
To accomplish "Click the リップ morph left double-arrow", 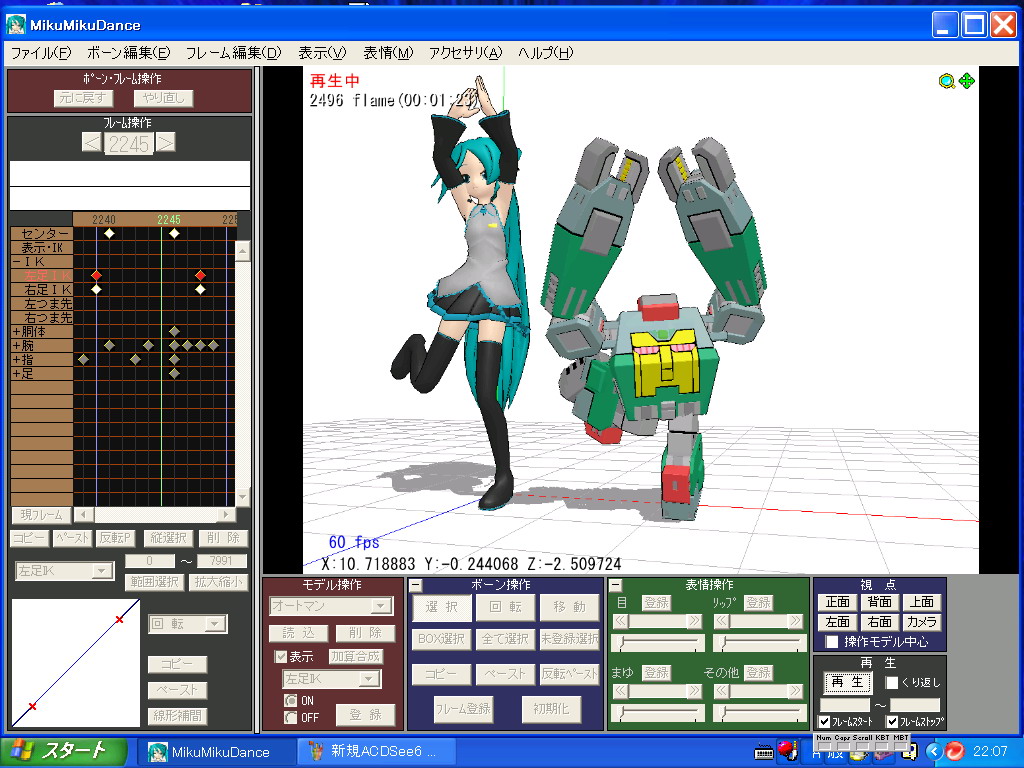I will point(722,621).
